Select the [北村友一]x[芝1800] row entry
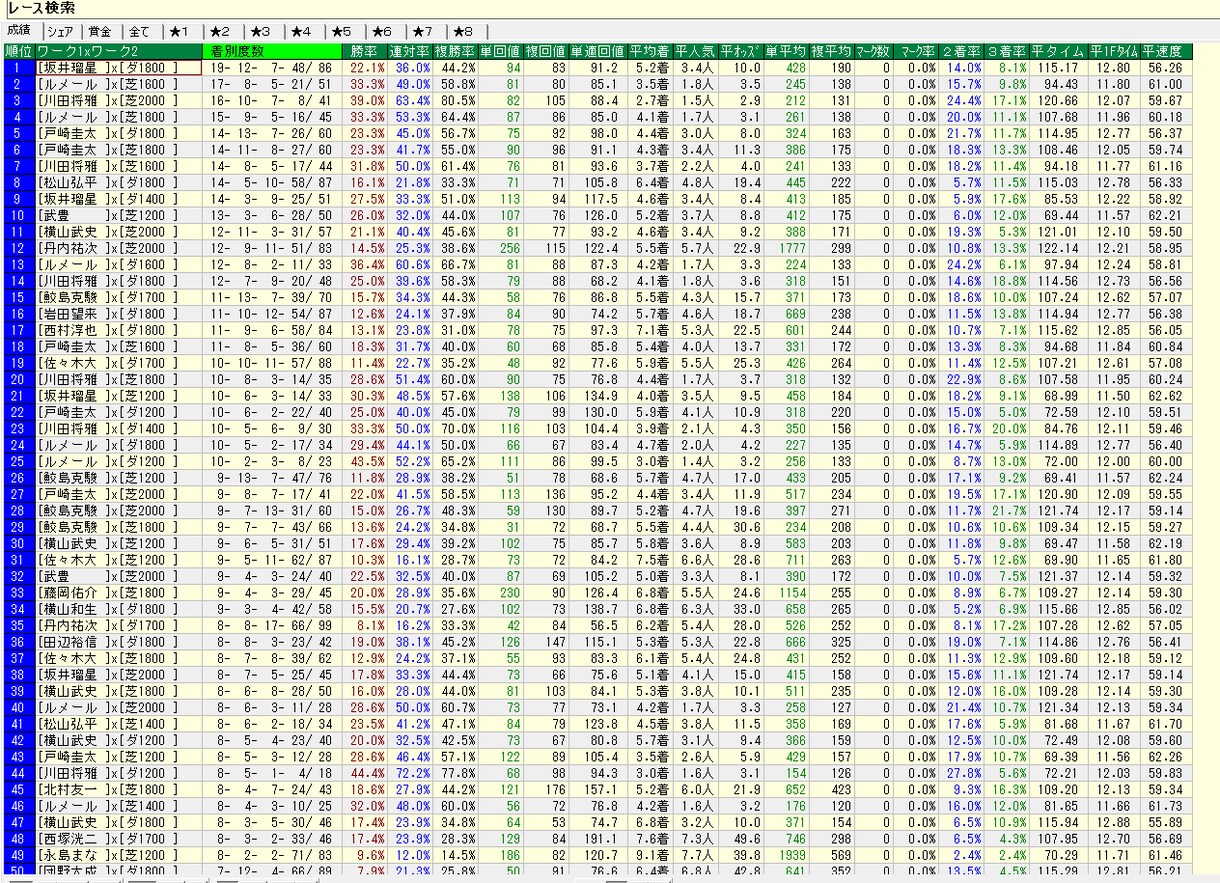 pyautogui.click(x=119, y=789)
